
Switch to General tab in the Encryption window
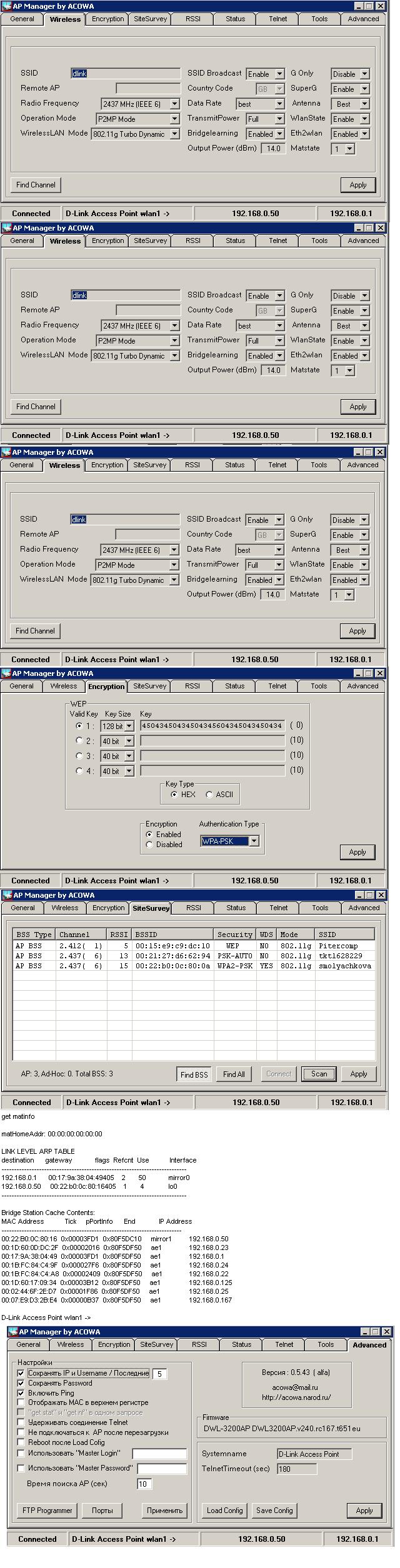(x=21, y=686)
